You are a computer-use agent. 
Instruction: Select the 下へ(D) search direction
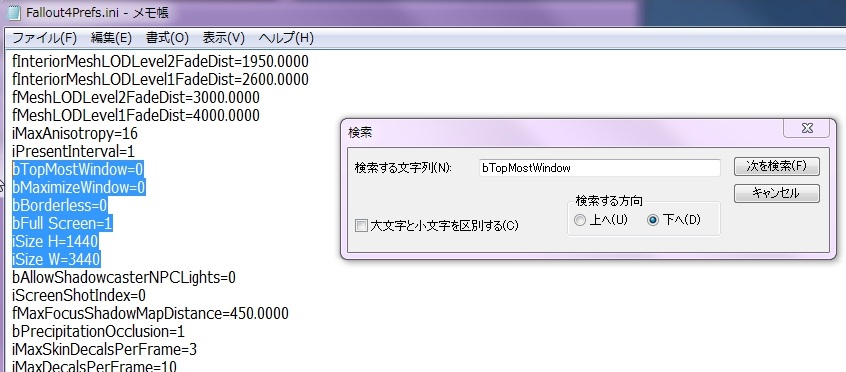(x=653, y=220)
